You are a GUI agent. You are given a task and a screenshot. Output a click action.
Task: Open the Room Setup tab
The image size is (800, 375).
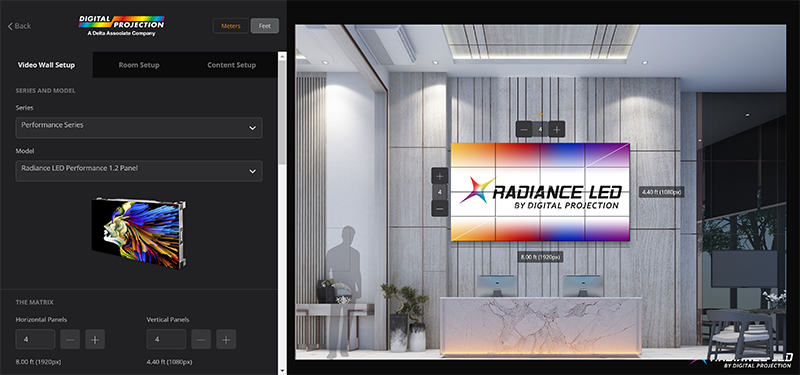(x=139, y=65)
